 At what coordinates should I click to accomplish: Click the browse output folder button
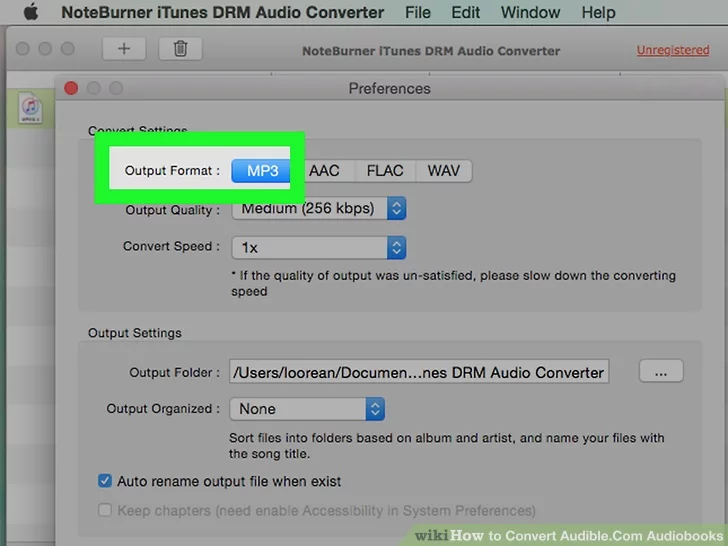pos(660,372)
